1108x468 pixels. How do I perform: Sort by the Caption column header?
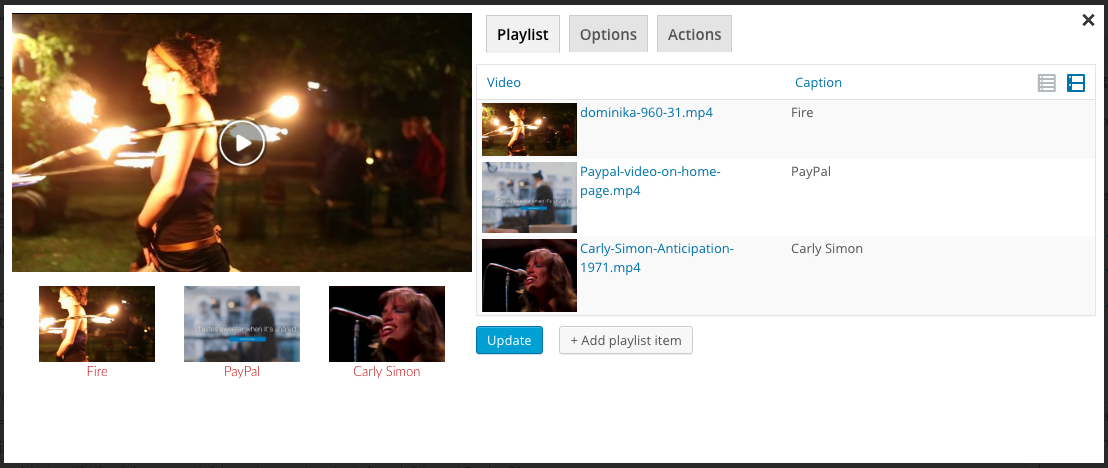coord(818,83)
